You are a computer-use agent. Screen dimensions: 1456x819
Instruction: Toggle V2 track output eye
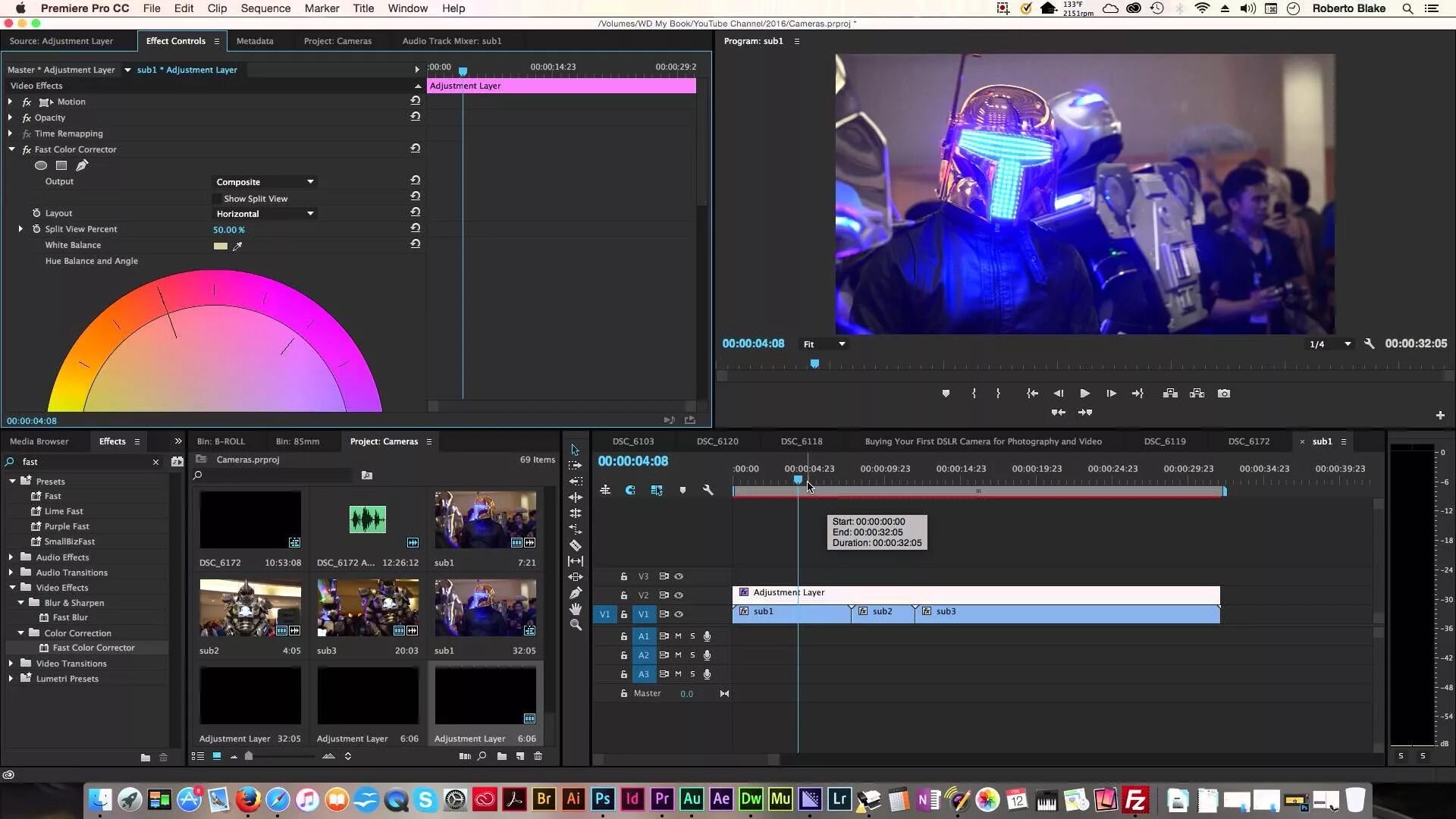[x=679, y=595]
